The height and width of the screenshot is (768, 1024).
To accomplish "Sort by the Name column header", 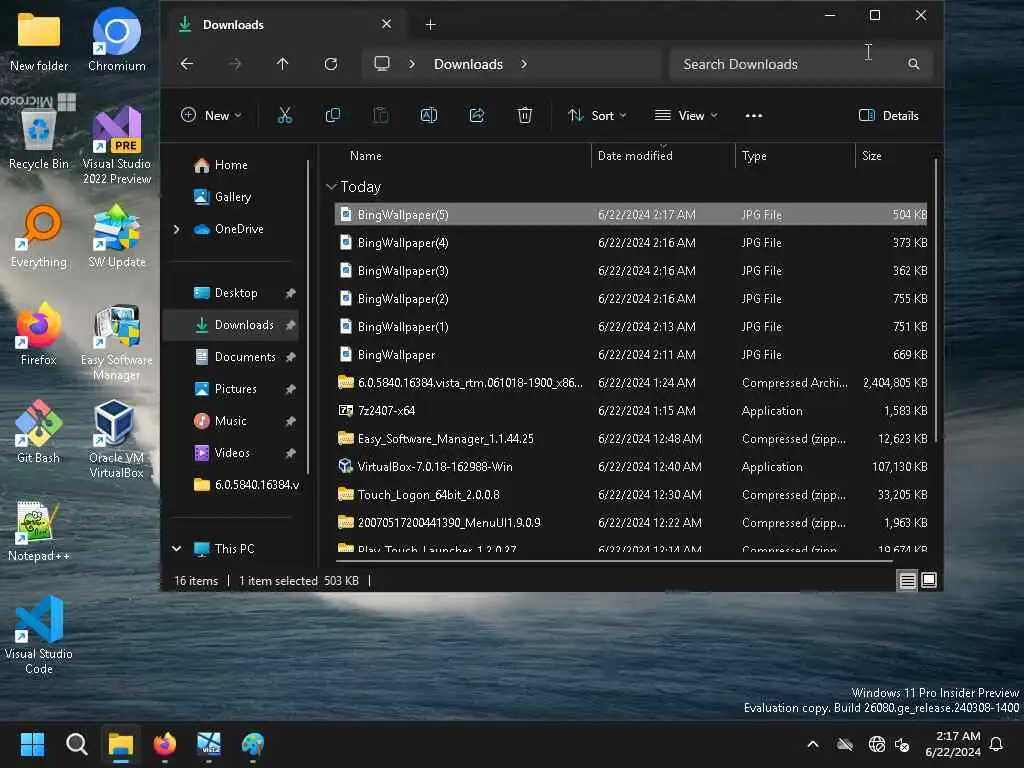I will coord(366,156).
